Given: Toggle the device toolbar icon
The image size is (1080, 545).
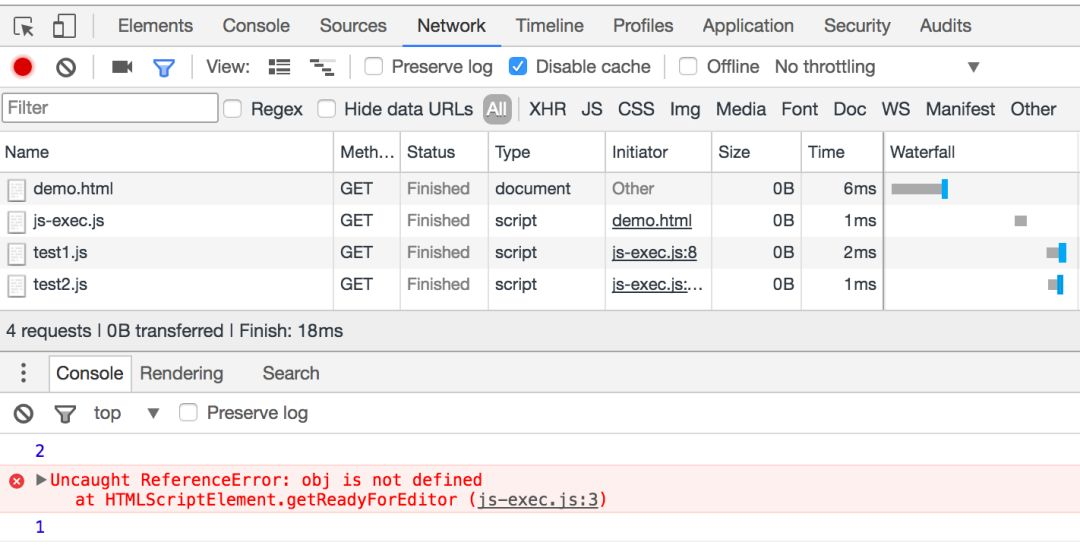Looking at the screenshot, I should pyautogui.click(x=64, y=26).
